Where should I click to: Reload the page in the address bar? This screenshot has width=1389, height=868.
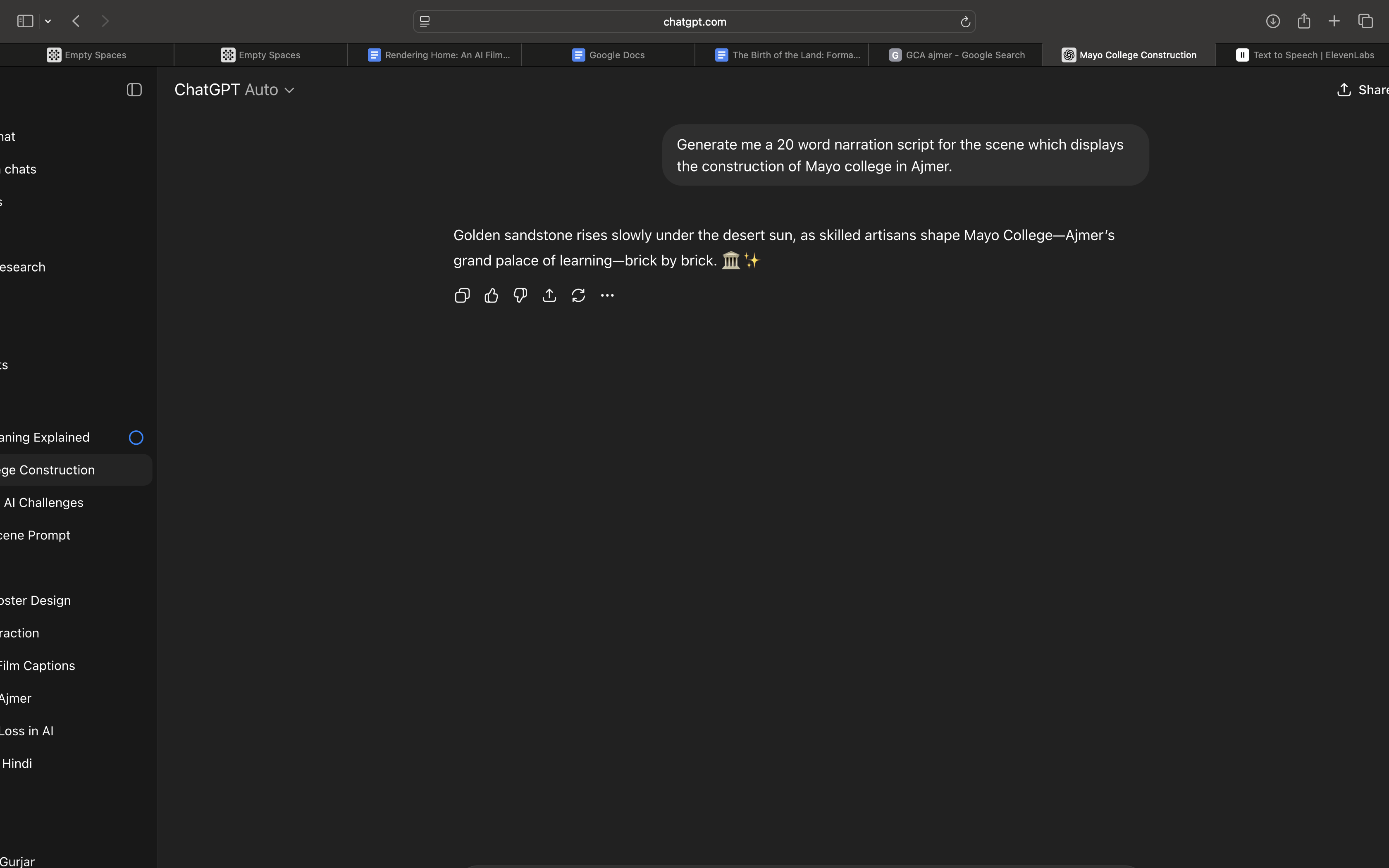(965, 22)
